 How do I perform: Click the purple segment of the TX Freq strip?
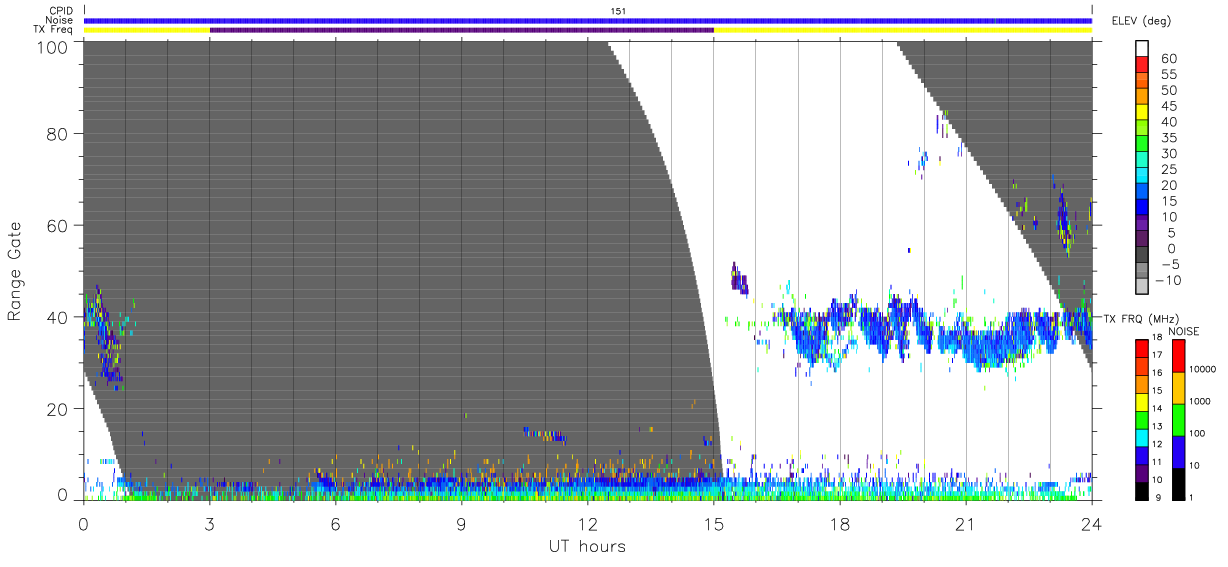pyautogui.click(x=462, y=30)
